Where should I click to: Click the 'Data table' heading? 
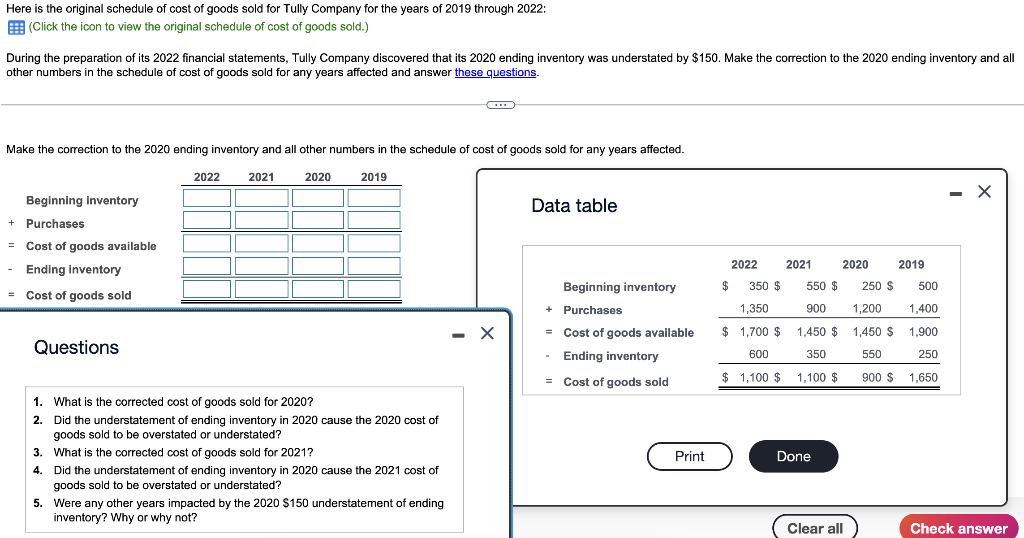[574, 206]
